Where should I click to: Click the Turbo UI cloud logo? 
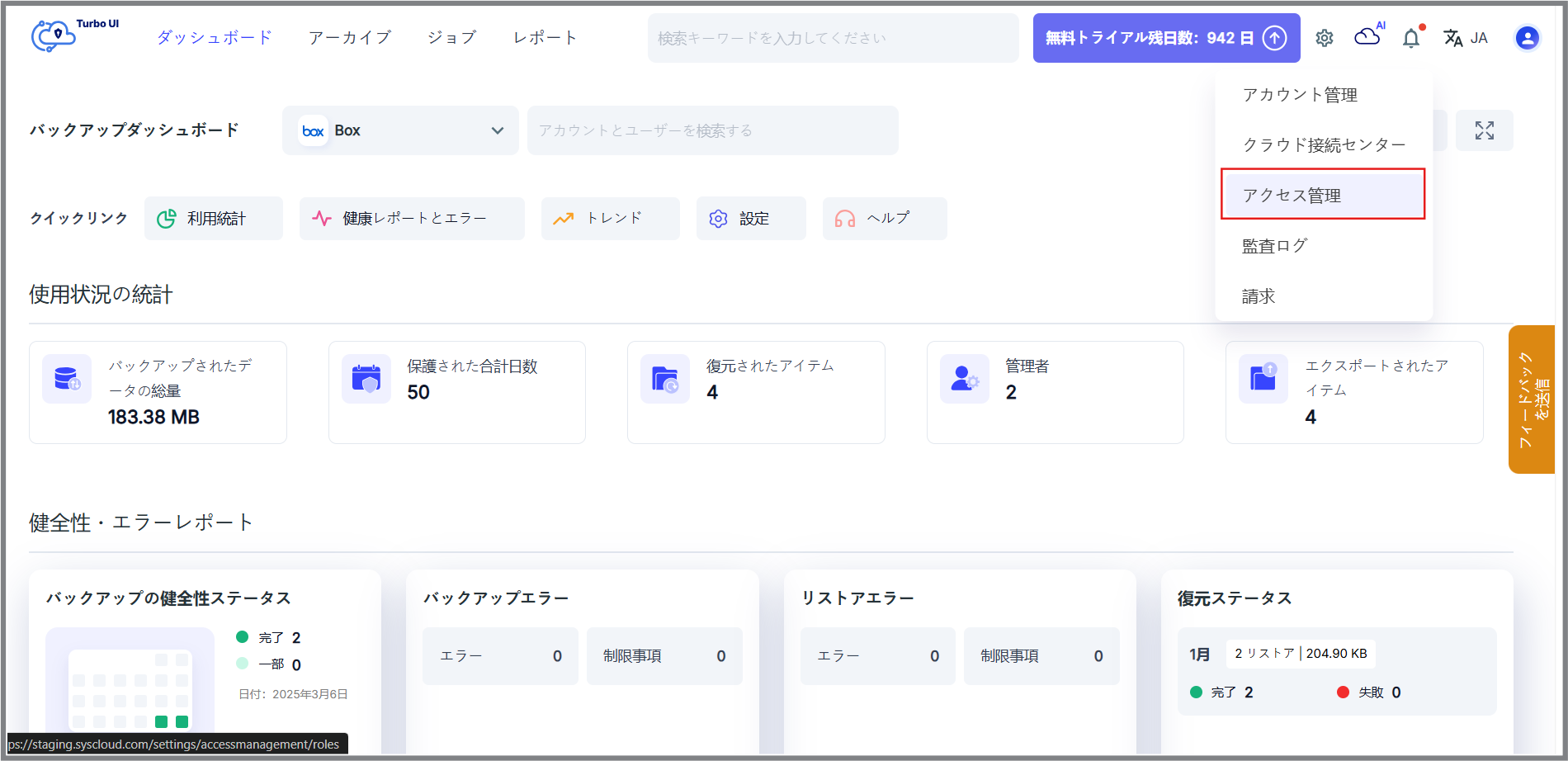[54, 36]
